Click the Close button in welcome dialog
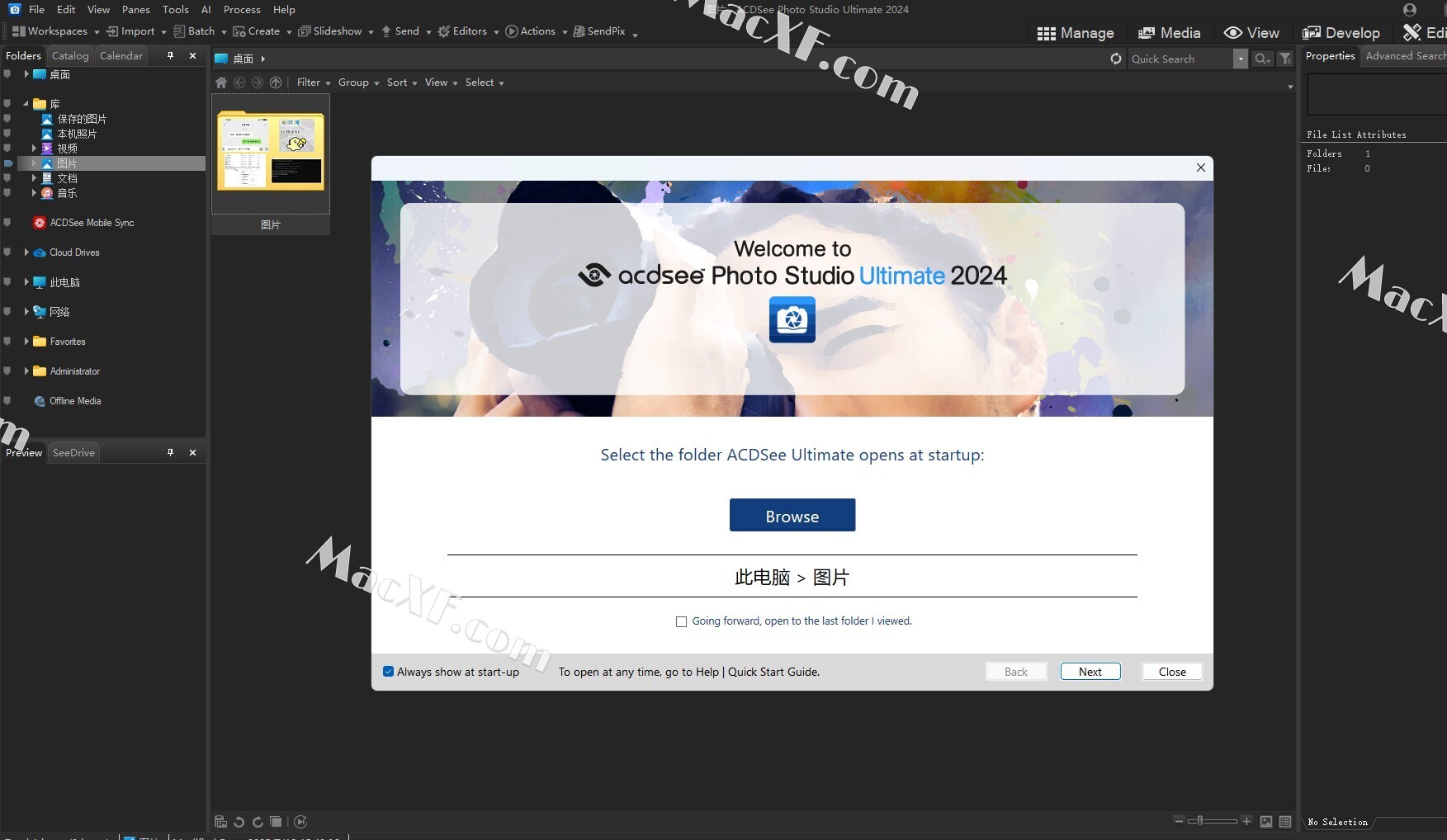 click(x=1172, y=672)
